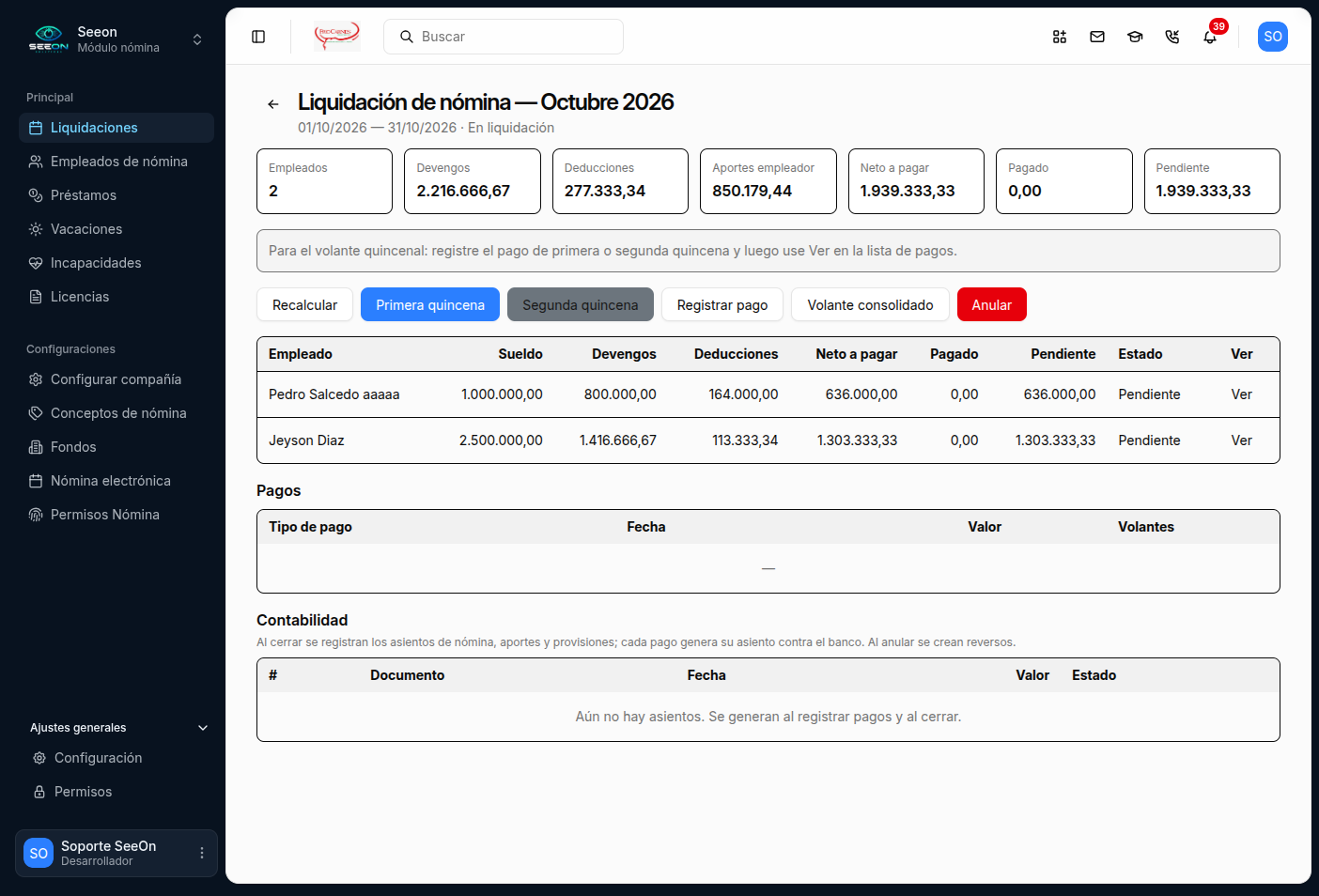The height and width of the screenshot is (896, 1319).
Task: Go to Empleados de nómina
Action: pos(116,162)
